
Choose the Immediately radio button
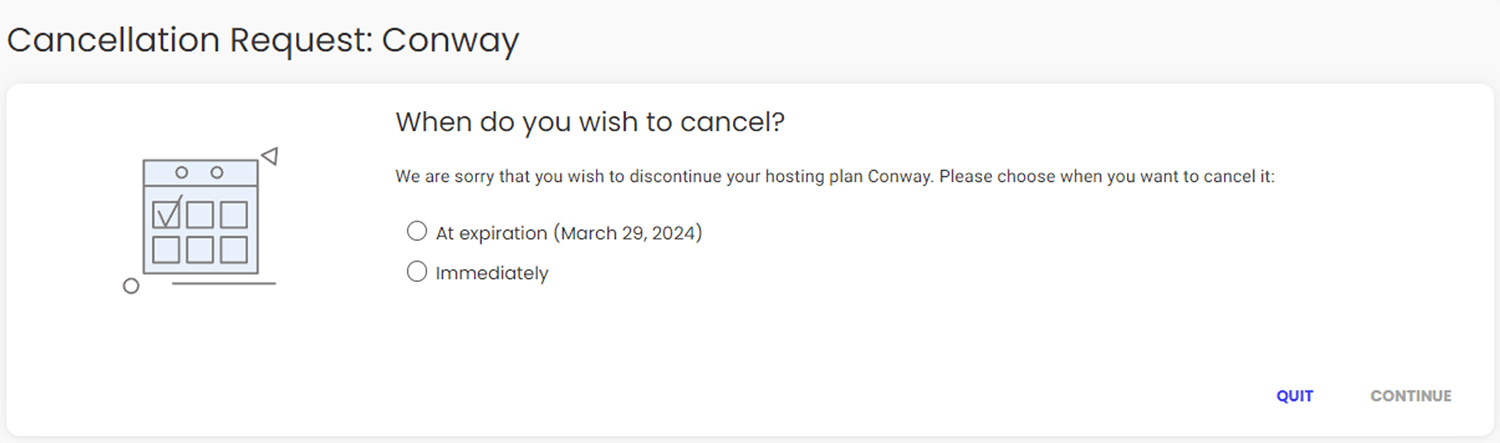[x=417, y=272]
